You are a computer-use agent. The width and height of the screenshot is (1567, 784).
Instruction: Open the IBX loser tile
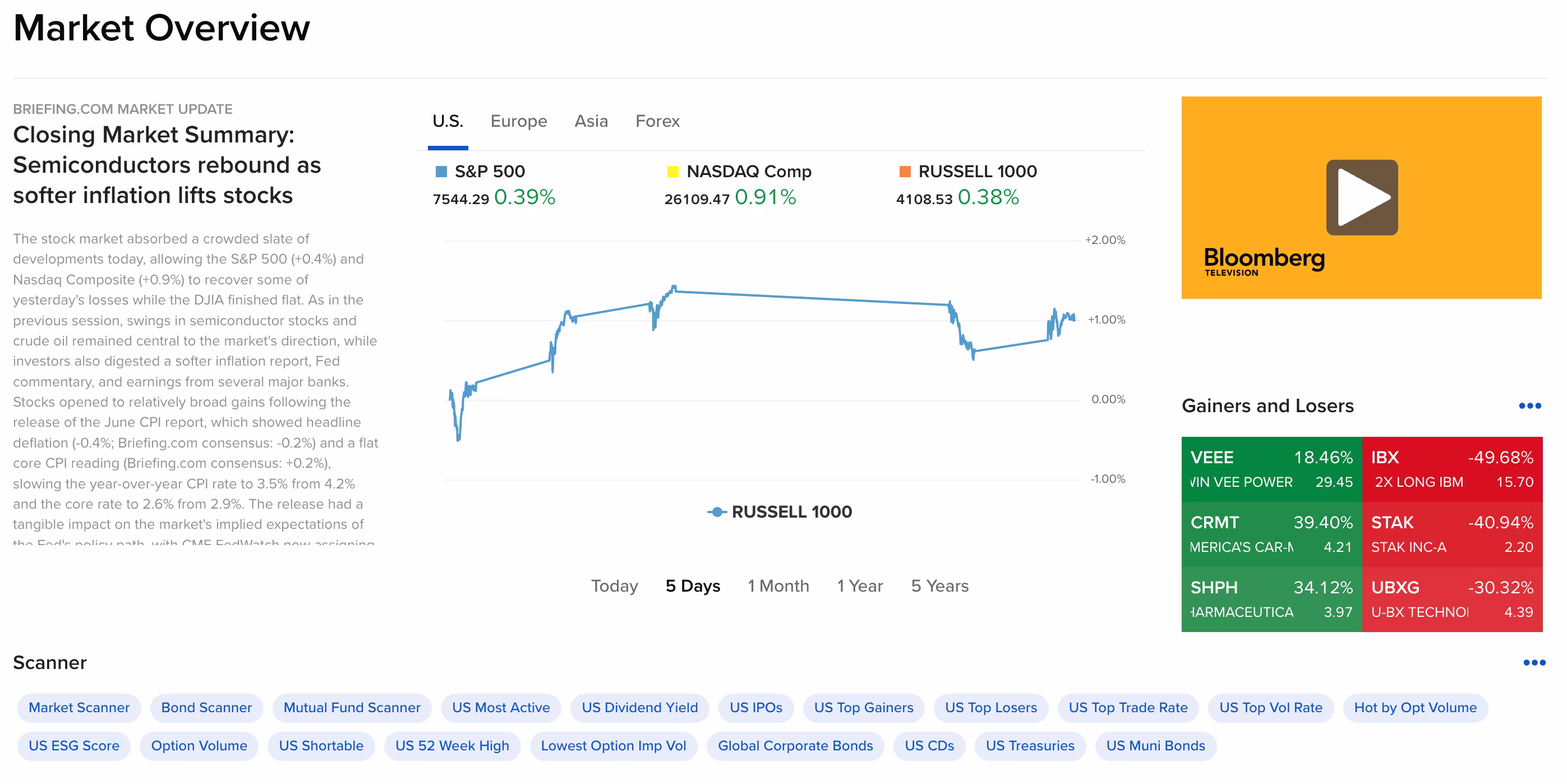(1452, 469)
